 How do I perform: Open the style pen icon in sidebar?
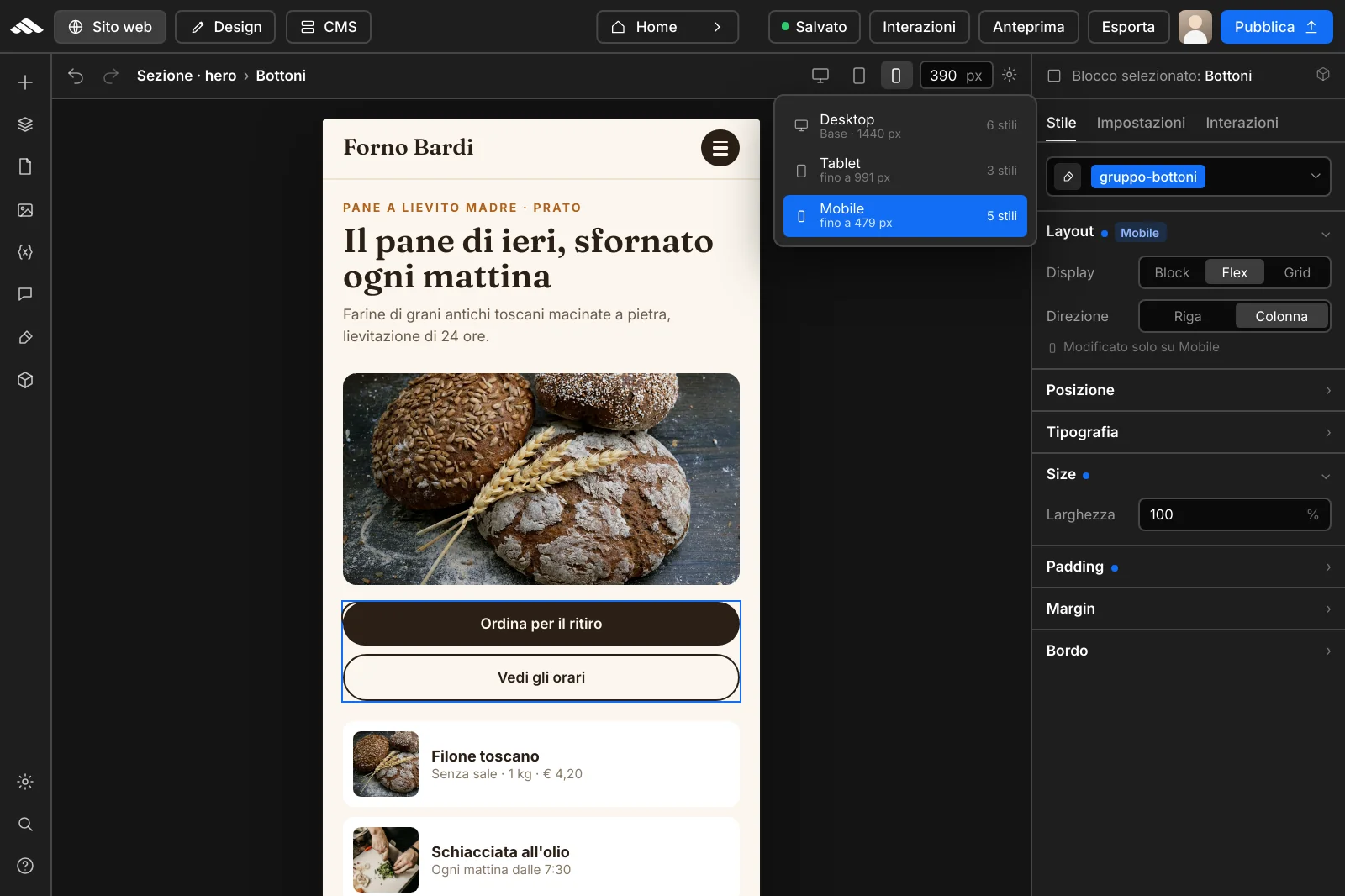pyautogui.click(x=25, y=338)
